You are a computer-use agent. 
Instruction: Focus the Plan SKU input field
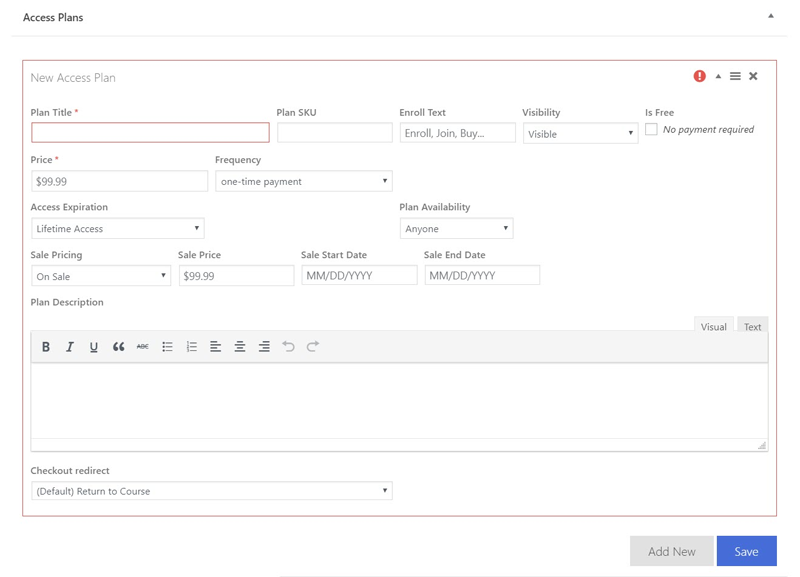[335, 133]
